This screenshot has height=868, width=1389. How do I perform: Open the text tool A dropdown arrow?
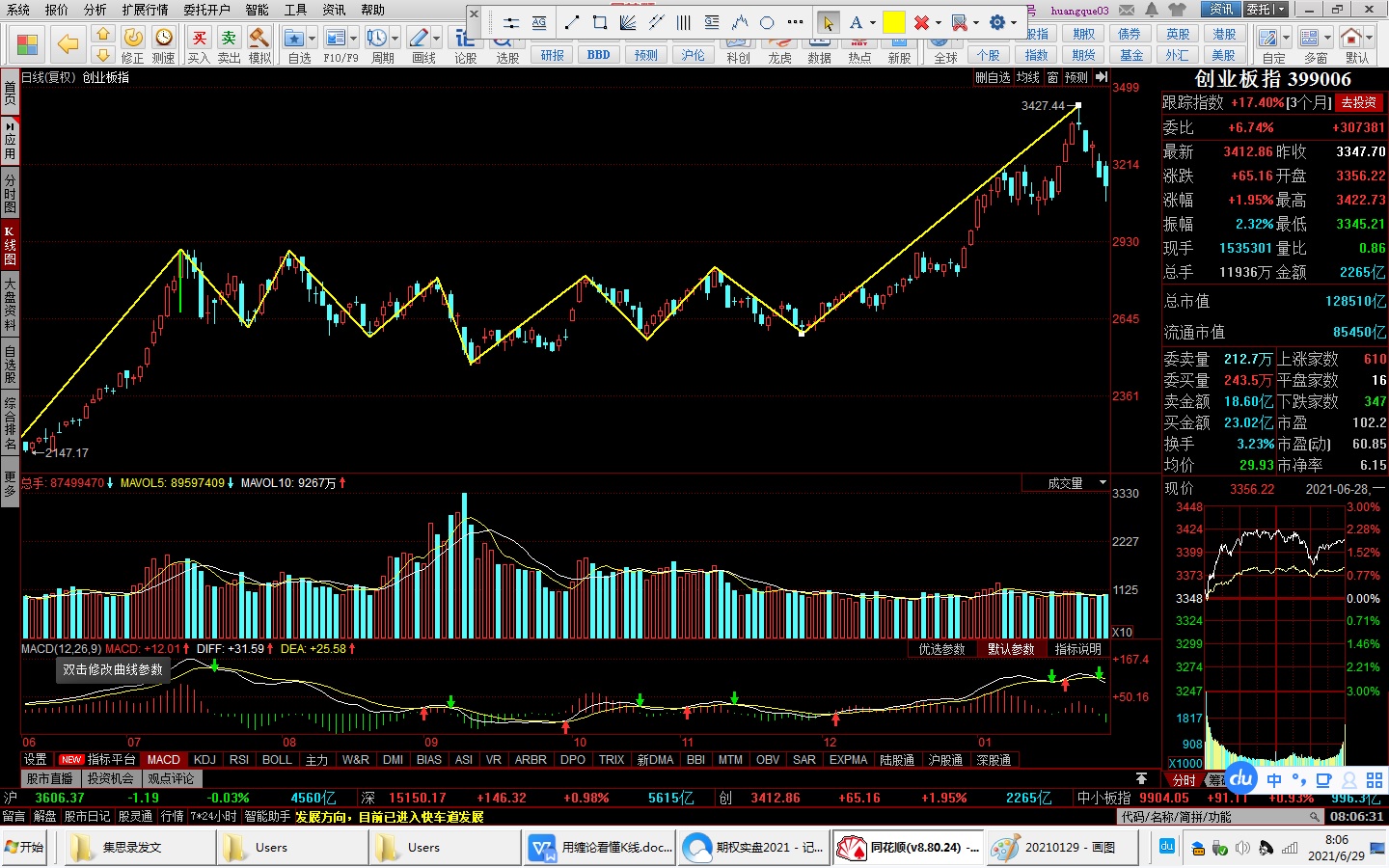pyautogui.click(x=873, y=22)
